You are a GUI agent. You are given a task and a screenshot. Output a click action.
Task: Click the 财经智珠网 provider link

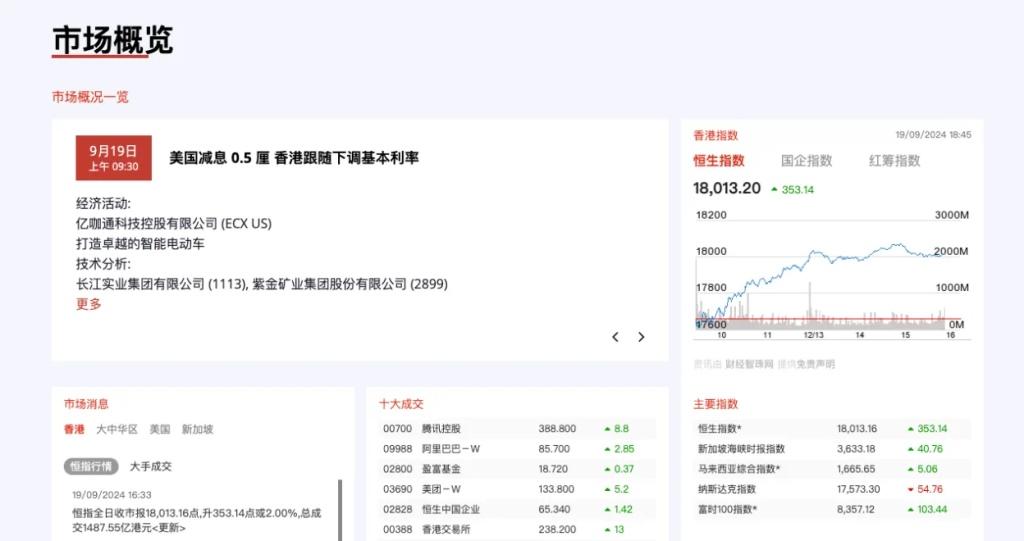click(x=749, y=364)
